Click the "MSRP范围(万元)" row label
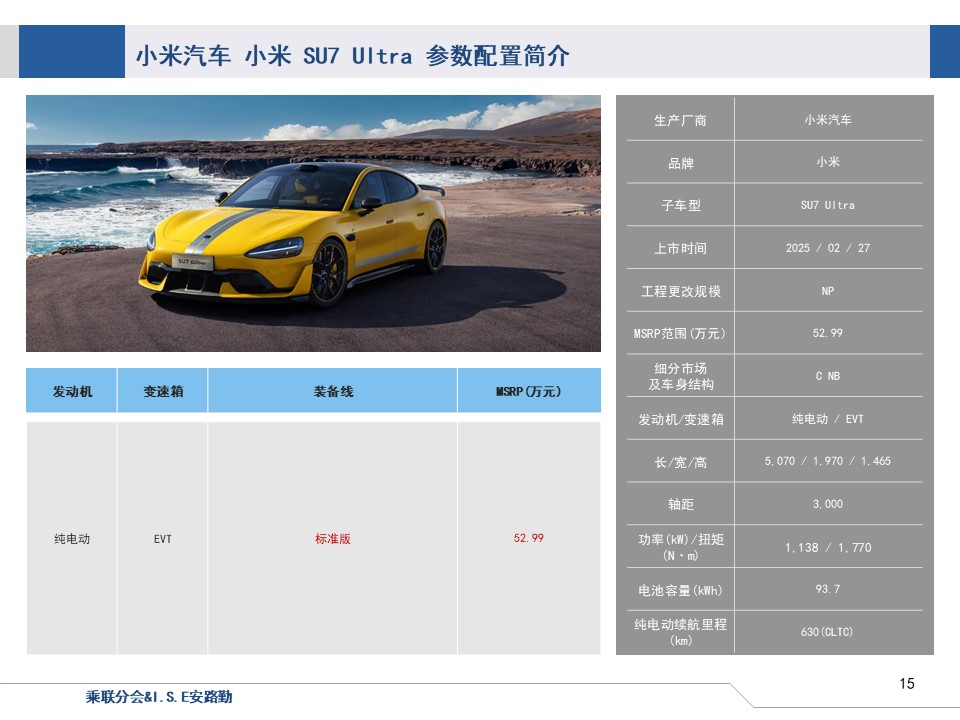 pos(680,333)
